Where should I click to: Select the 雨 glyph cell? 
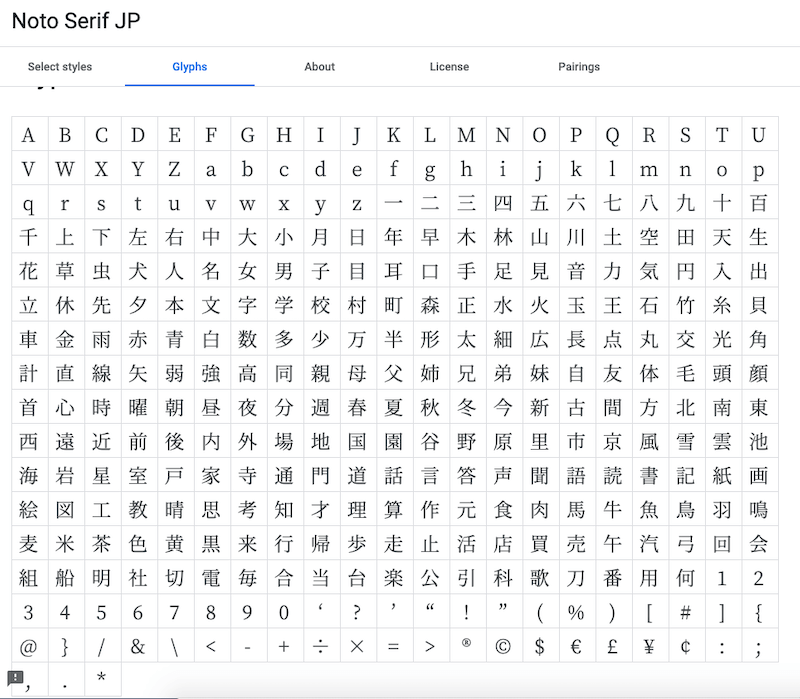click(103, 338)
